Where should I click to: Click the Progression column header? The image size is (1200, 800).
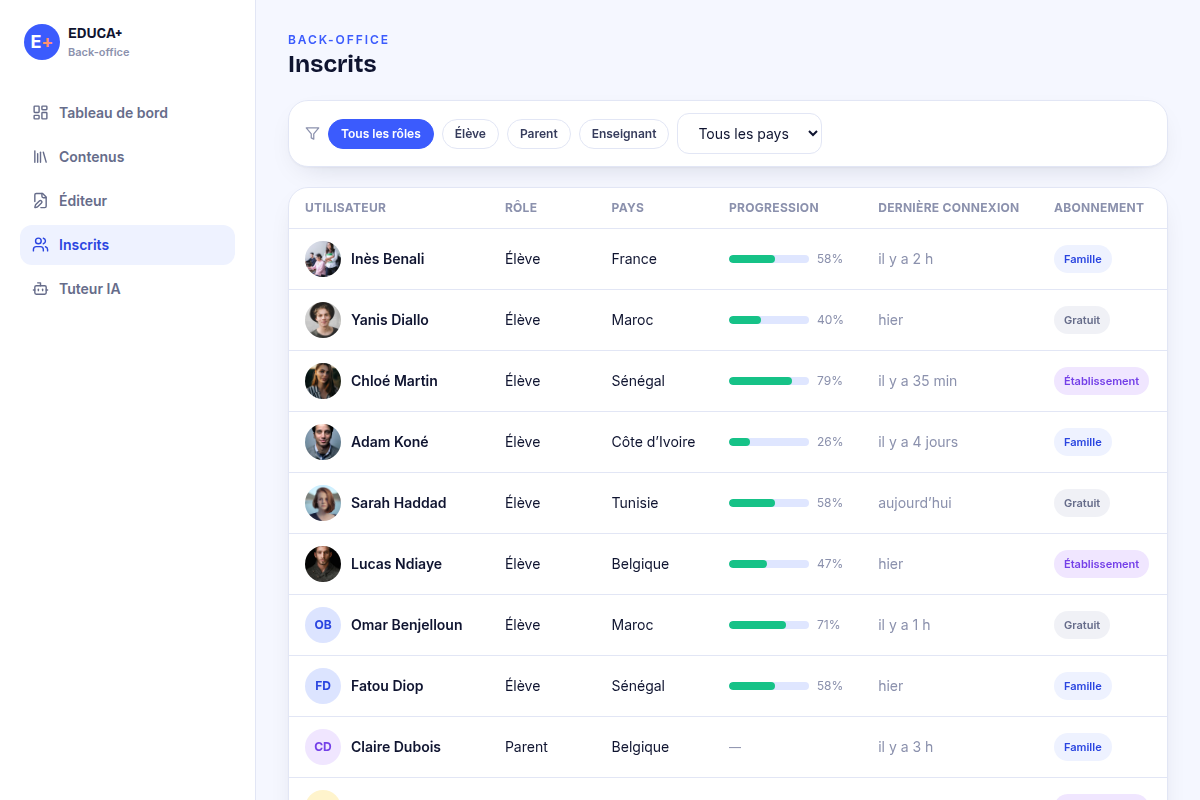click(x=774, y=208)
